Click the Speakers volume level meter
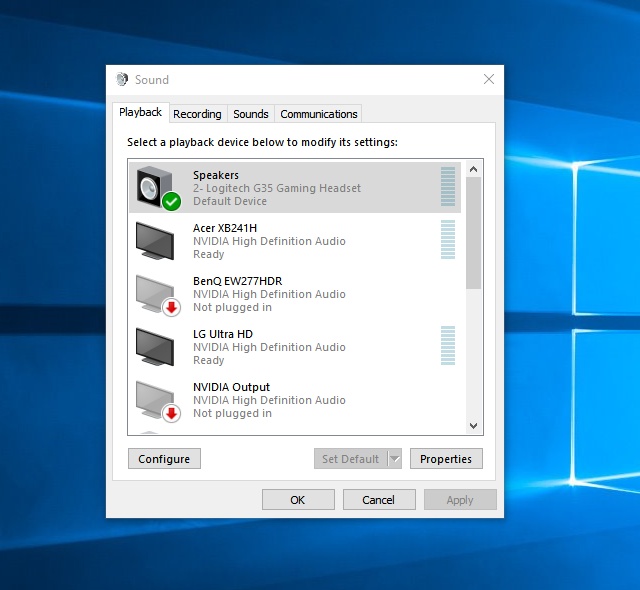This screenshot has width=640, height=590. pos(448,186)
